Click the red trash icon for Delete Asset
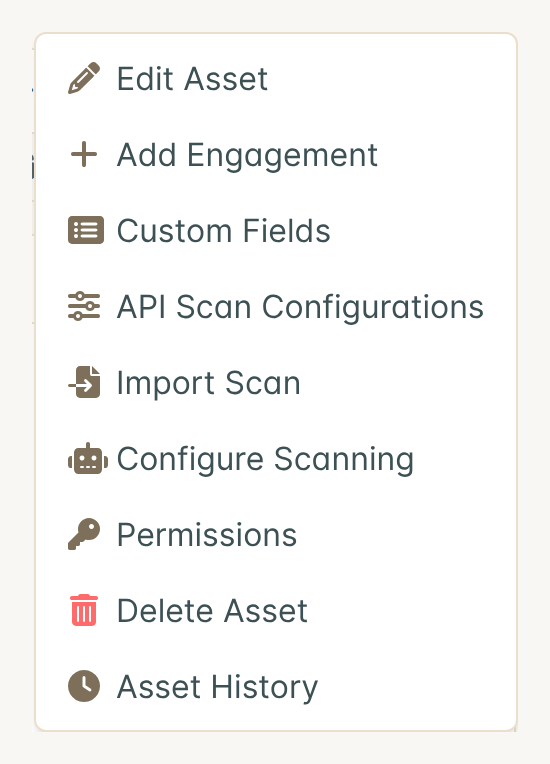This screenshot has width=550, height=764. pyautogui.click(x=84, y=610)
